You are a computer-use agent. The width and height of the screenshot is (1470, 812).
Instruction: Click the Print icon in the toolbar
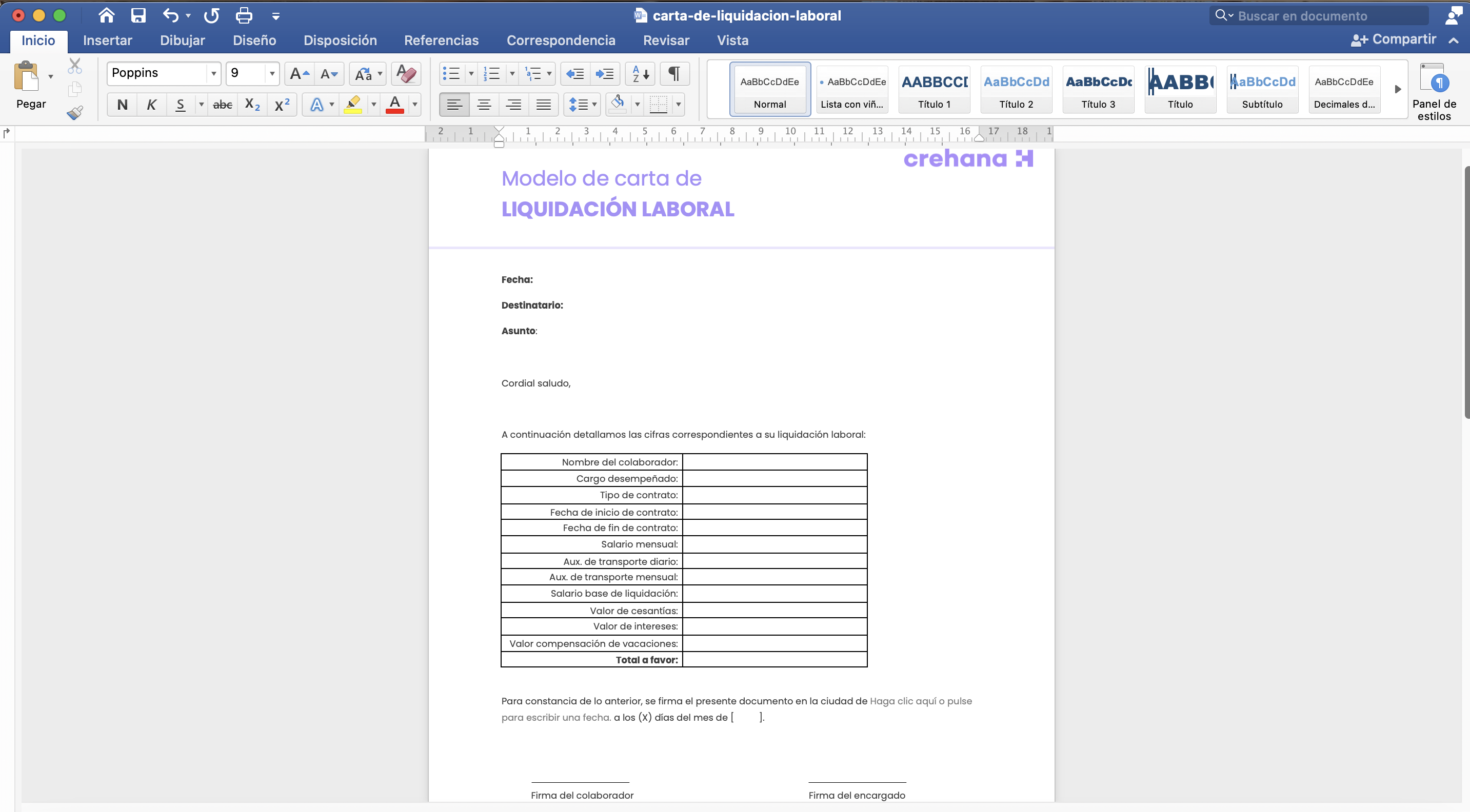(x=244, y=15)
